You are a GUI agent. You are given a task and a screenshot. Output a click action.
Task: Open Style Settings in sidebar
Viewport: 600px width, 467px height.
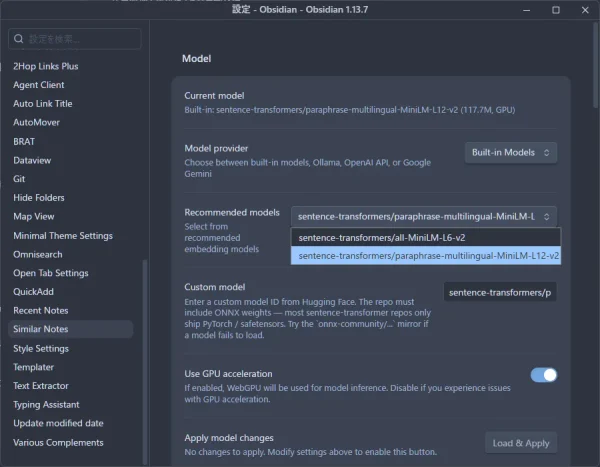[41, 349]
